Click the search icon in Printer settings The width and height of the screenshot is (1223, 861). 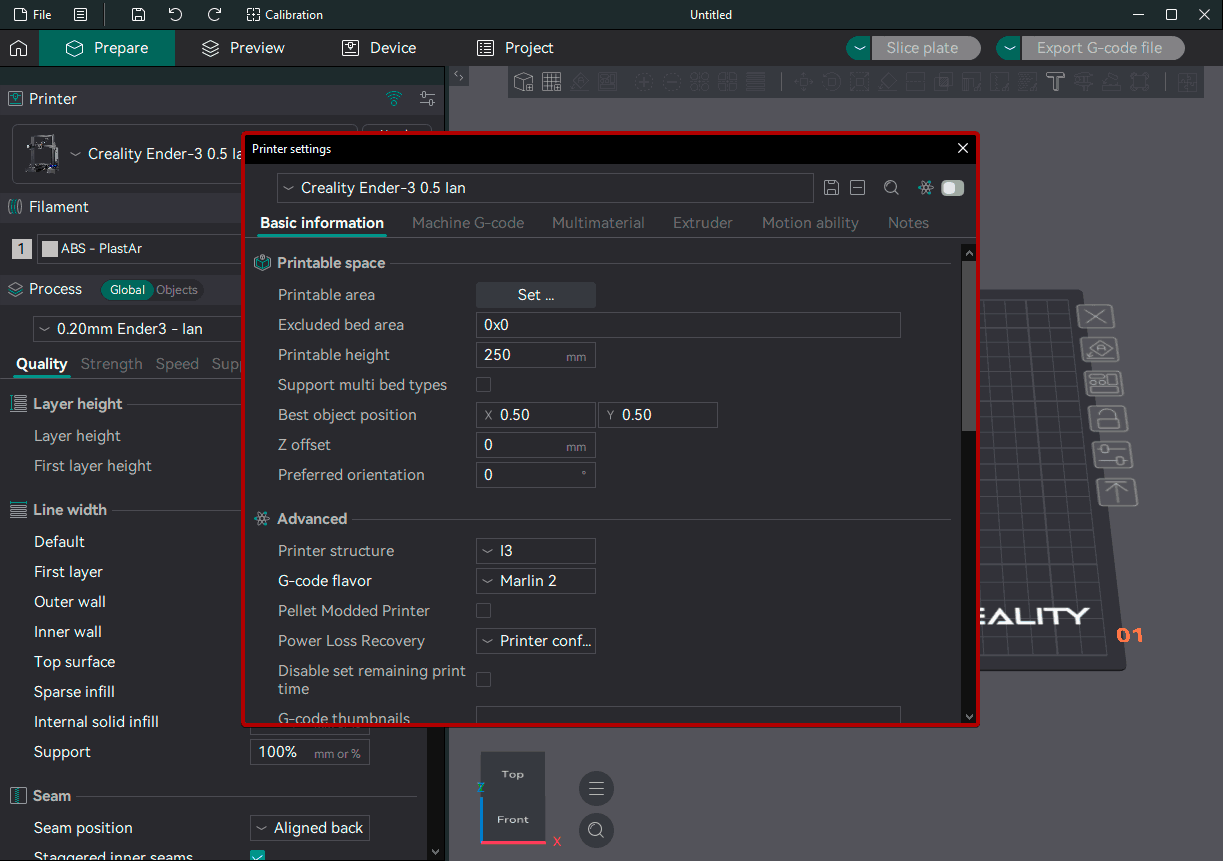891,188
